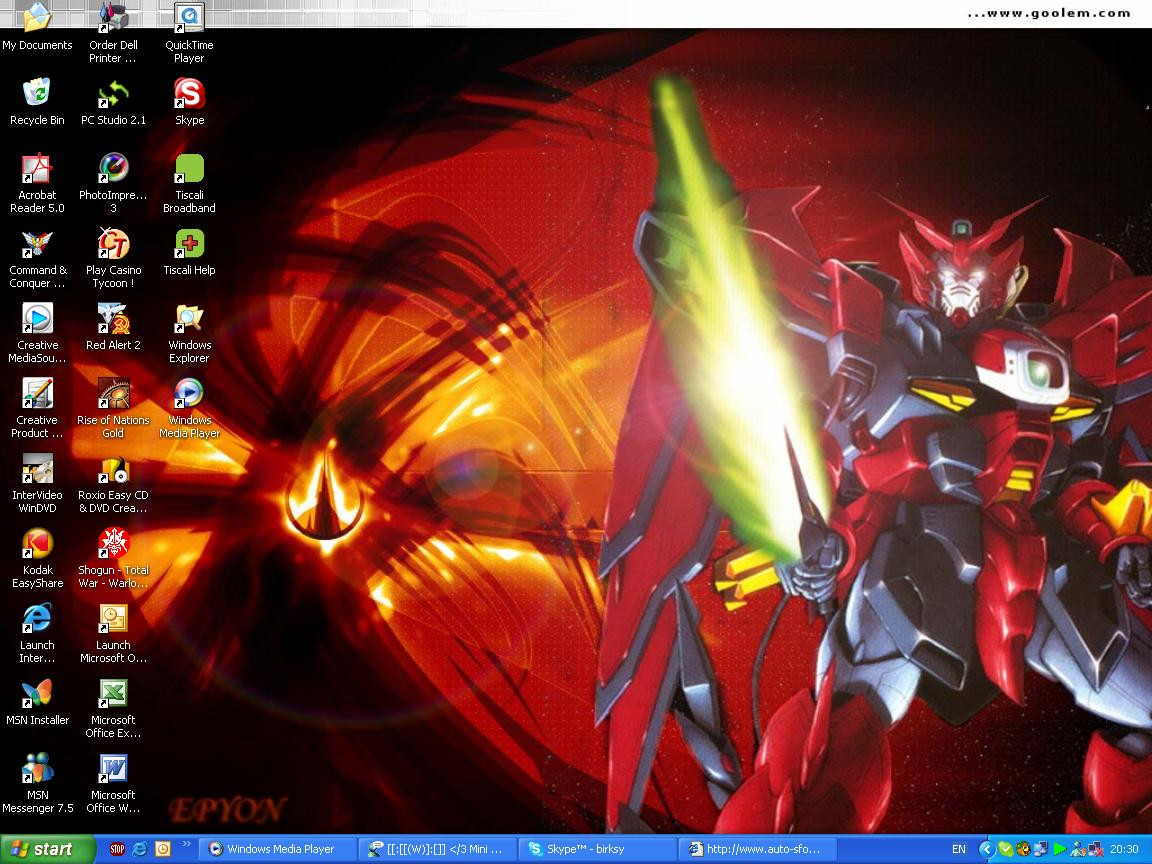Launch InterVideo WinDVD
Image resolution: width=1152 pixels, height=864 pixels.
pos(37,483)
